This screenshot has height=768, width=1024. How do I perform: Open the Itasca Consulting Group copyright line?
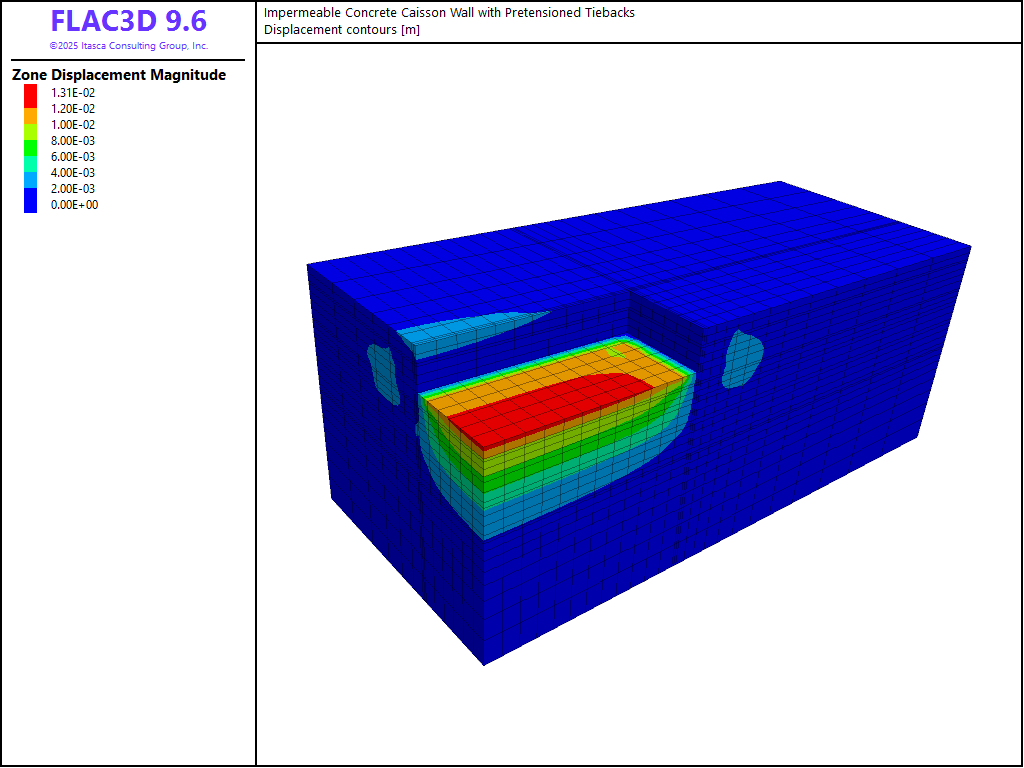pyautogui.click(x=128, y=46)
